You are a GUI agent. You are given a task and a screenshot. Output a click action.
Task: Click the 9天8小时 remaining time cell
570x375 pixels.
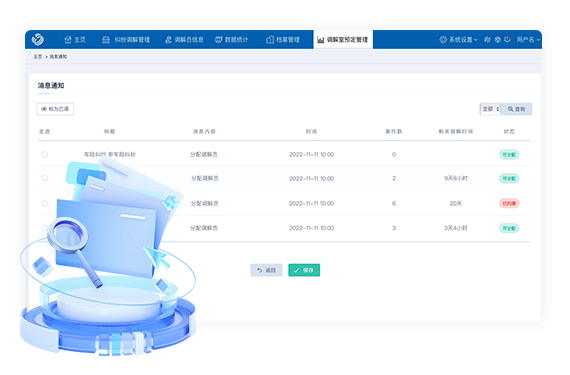tap(456, 178)
